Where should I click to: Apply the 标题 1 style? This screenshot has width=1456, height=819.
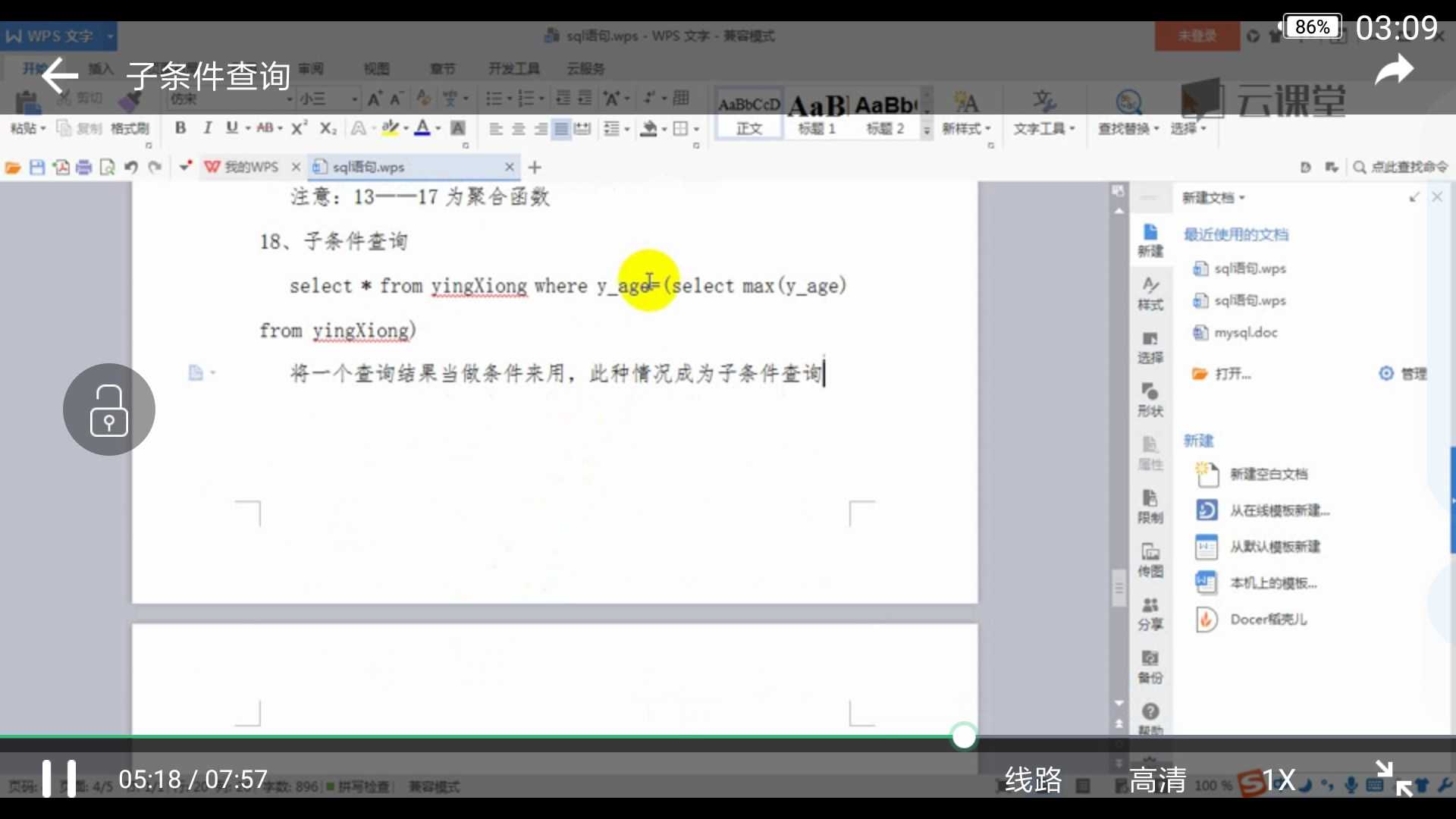point(817,114)
